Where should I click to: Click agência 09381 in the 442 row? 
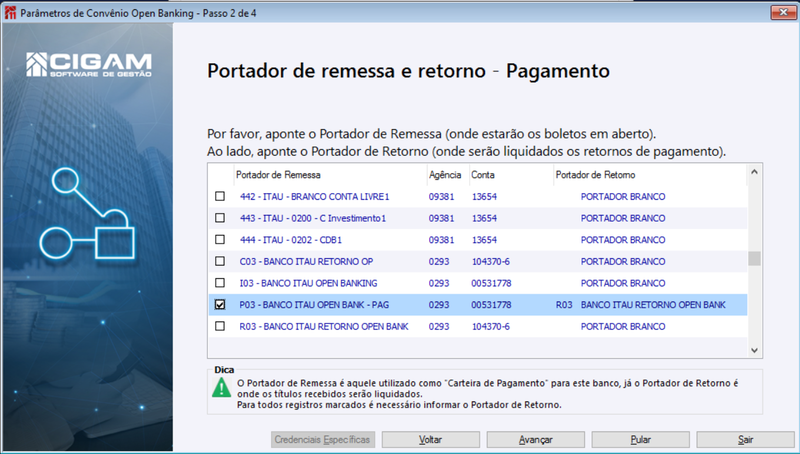[x=441, y=196]
